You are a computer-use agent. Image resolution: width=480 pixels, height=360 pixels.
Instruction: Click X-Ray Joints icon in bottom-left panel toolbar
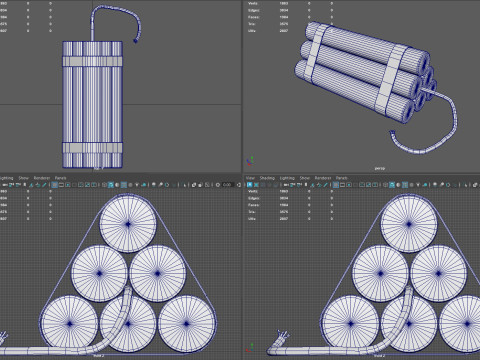pyautogui.click(x=207, y=185)
